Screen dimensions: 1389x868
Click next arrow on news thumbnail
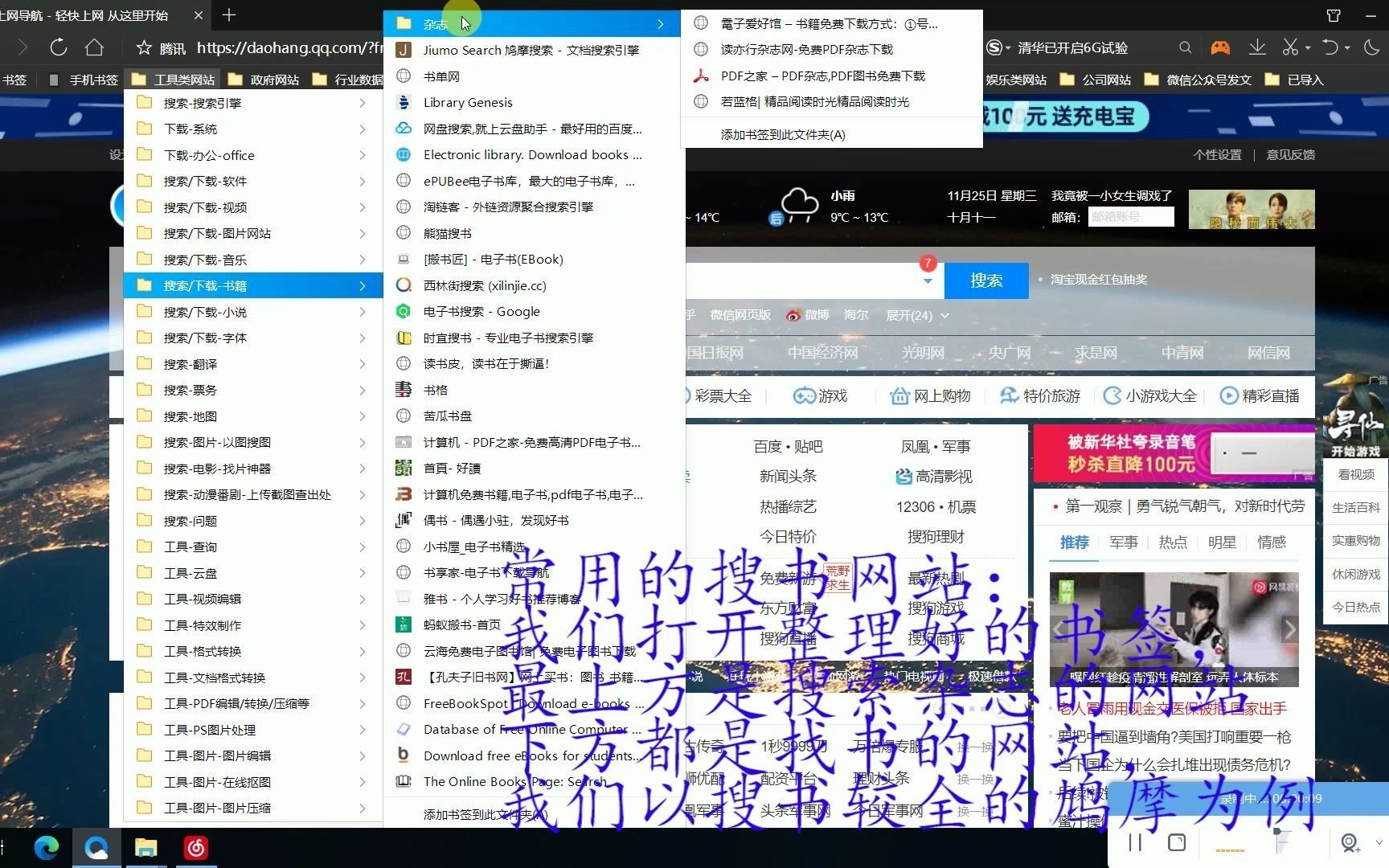point(1289,628)
